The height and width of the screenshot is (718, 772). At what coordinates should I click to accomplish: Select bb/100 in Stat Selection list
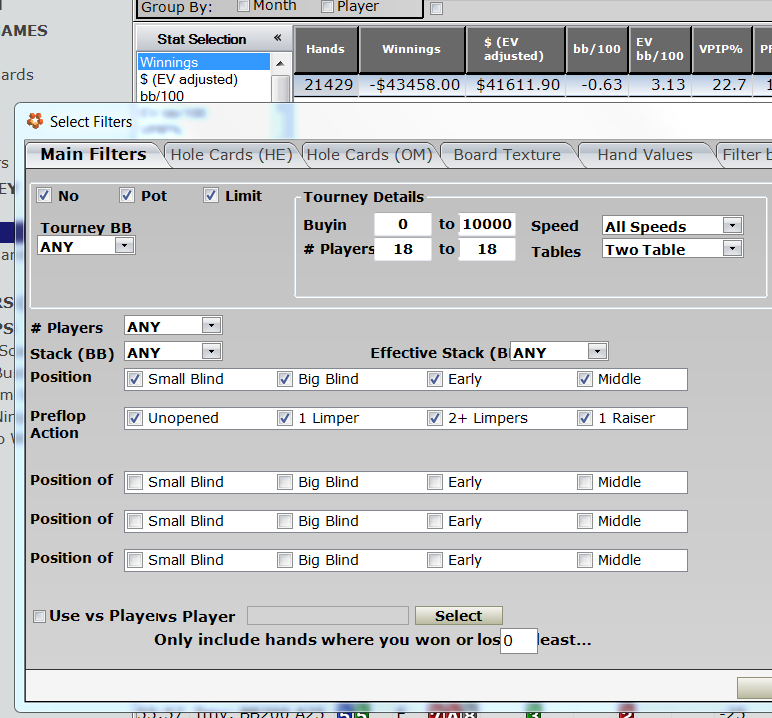point(204,96)
